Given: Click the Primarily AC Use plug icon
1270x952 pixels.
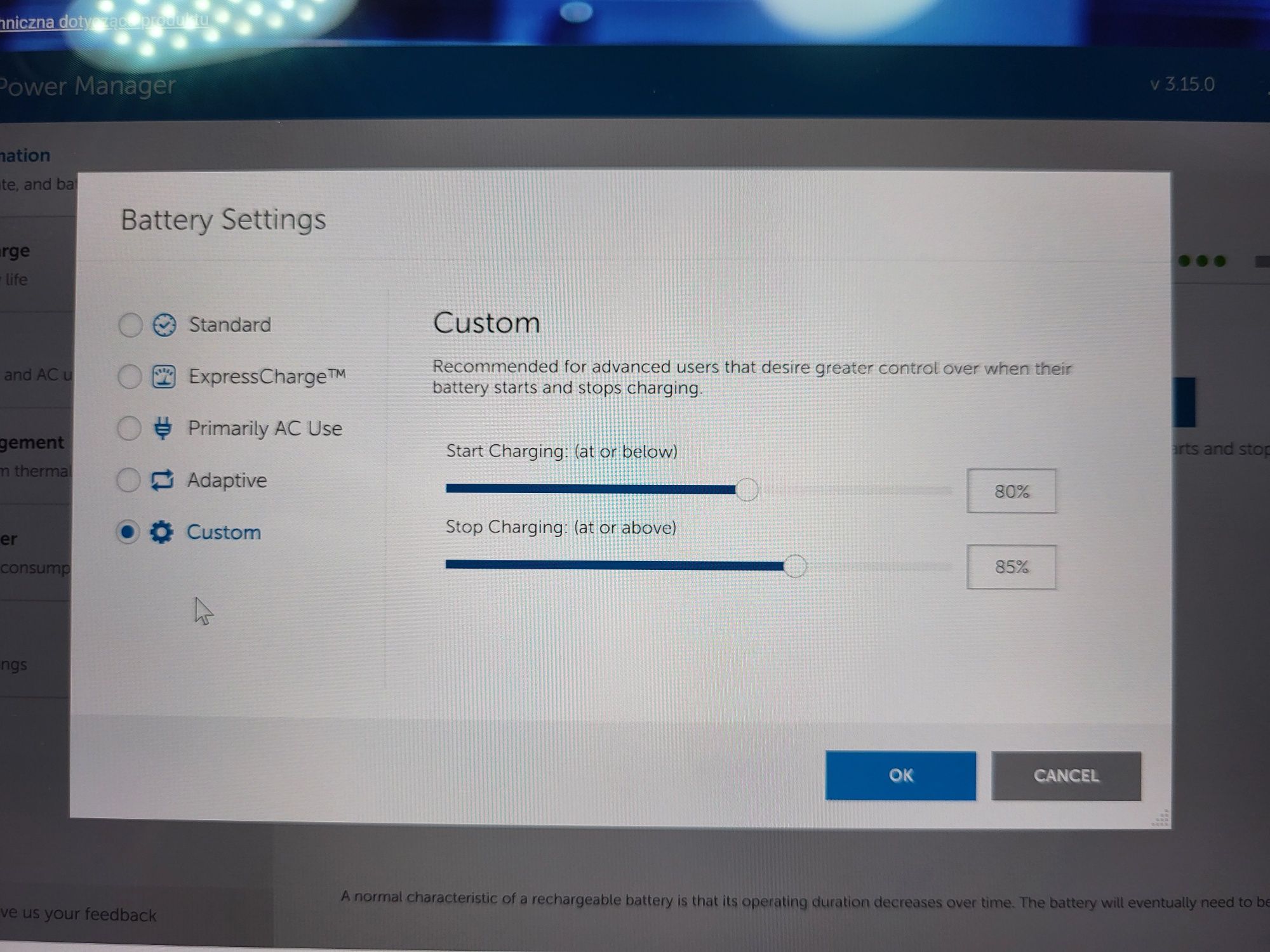Looking at the screenshot, I should 163,428.
